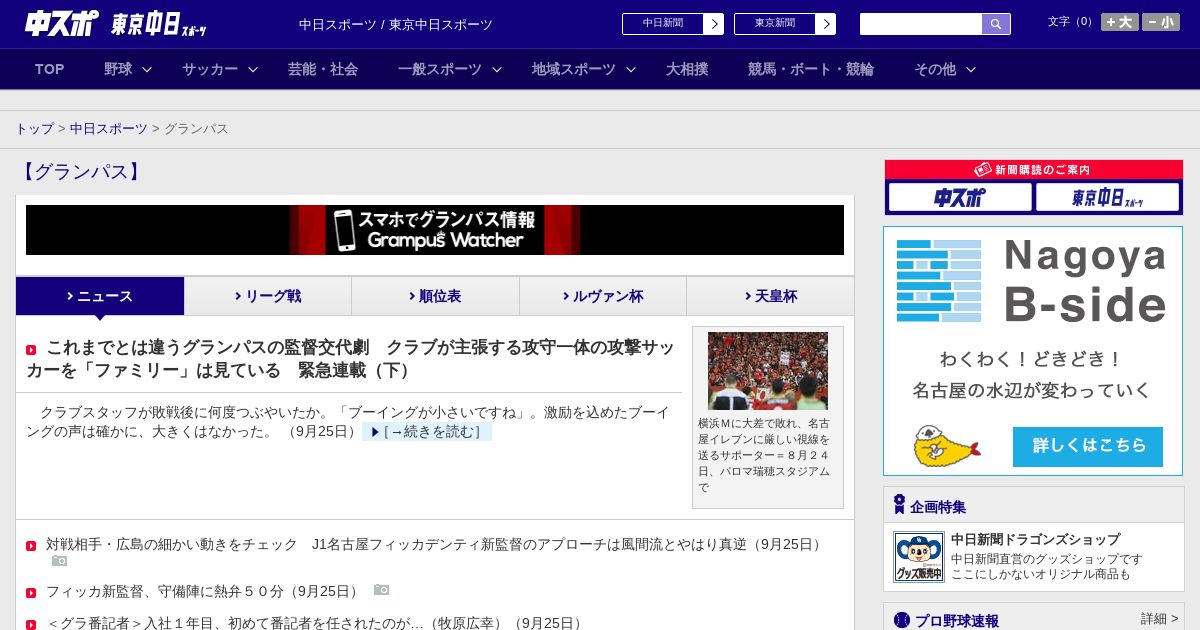Click 東京中日スポーツ button in subscription box
Viewport: 1200px width, 630px height.
pos(1107,197)
